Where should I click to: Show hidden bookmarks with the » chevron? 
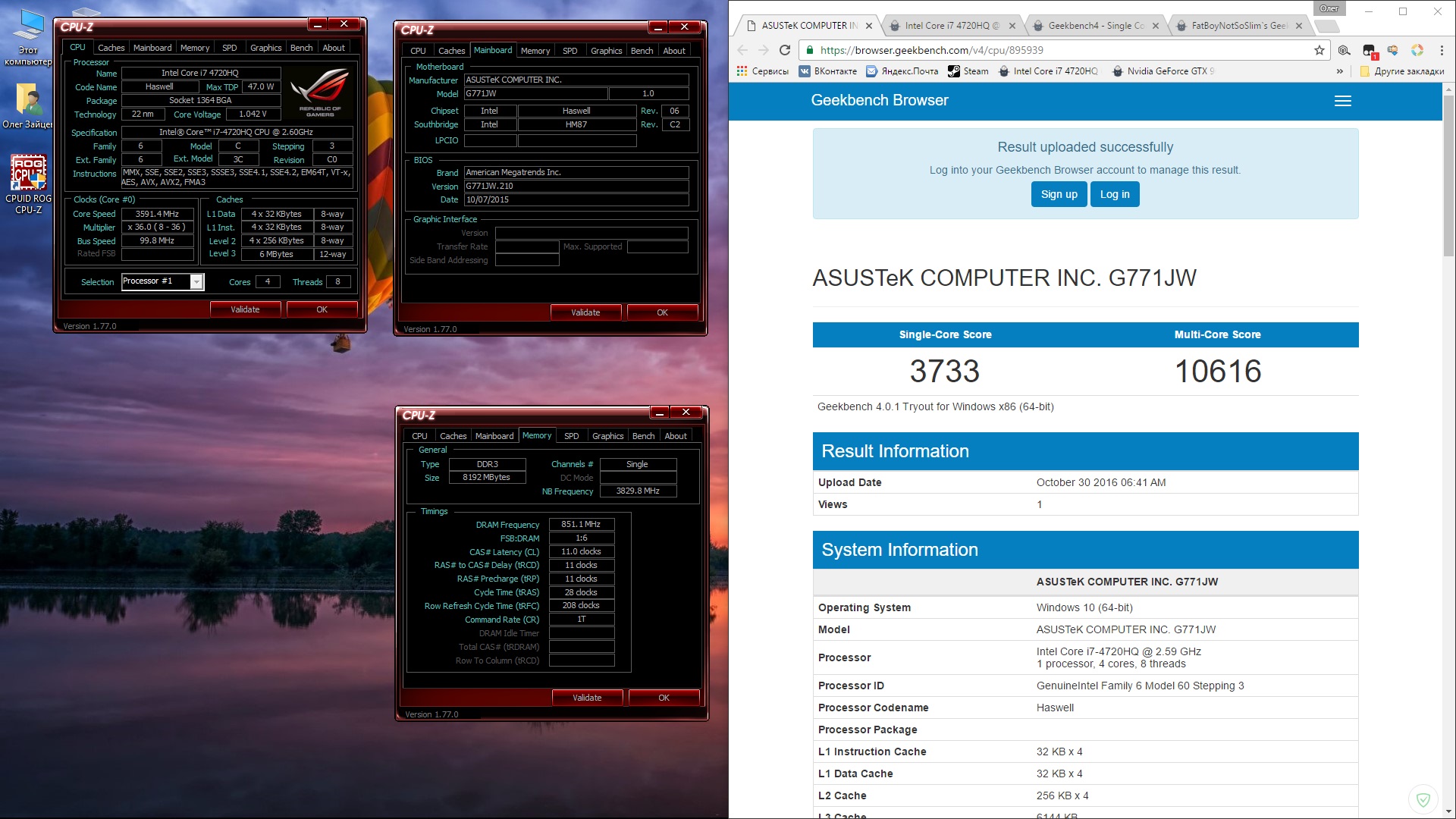tap(1340, 71)
